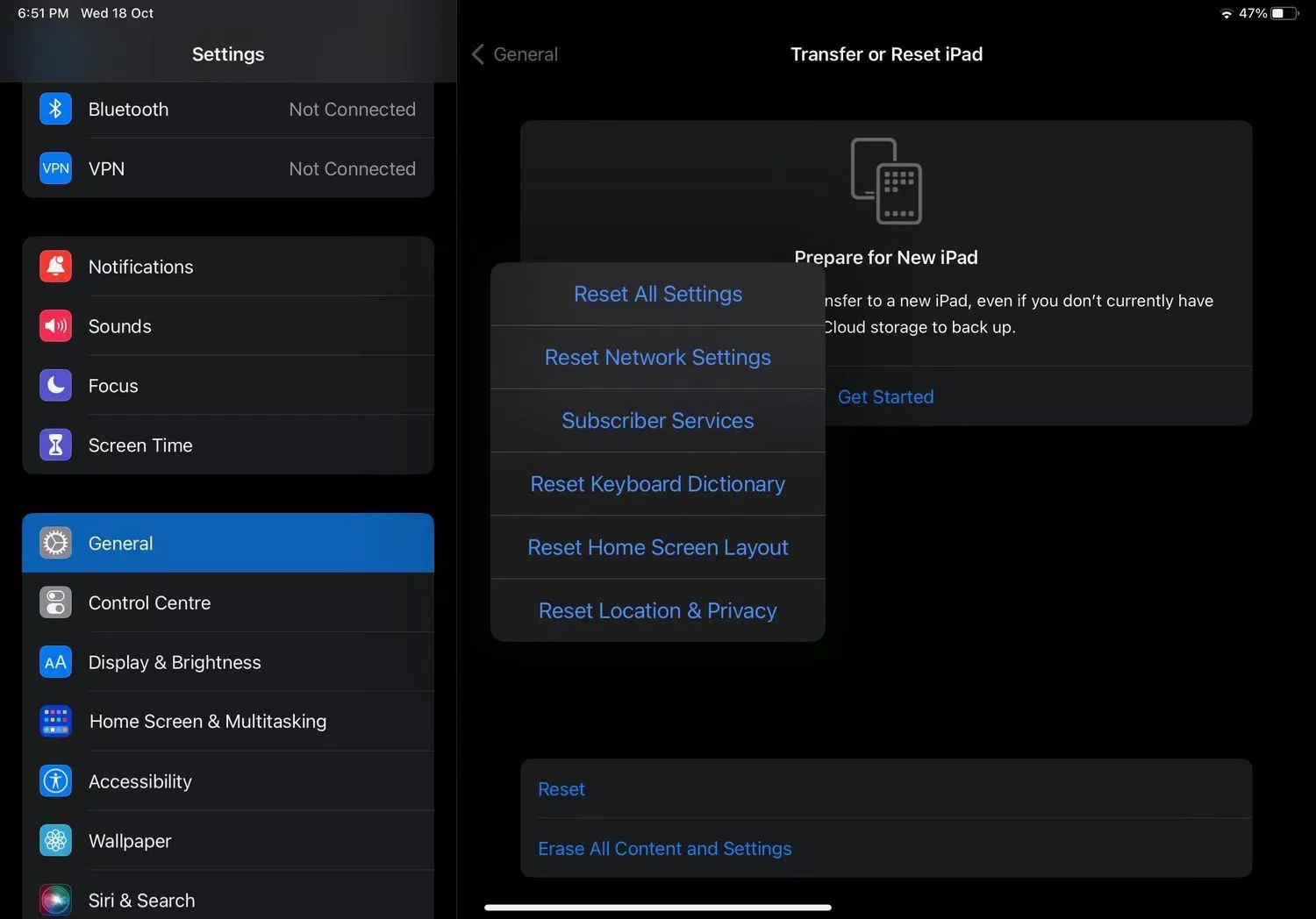Open Accessibility settings
Viewport: 1316px width, 919px height.
click(228, 781)
